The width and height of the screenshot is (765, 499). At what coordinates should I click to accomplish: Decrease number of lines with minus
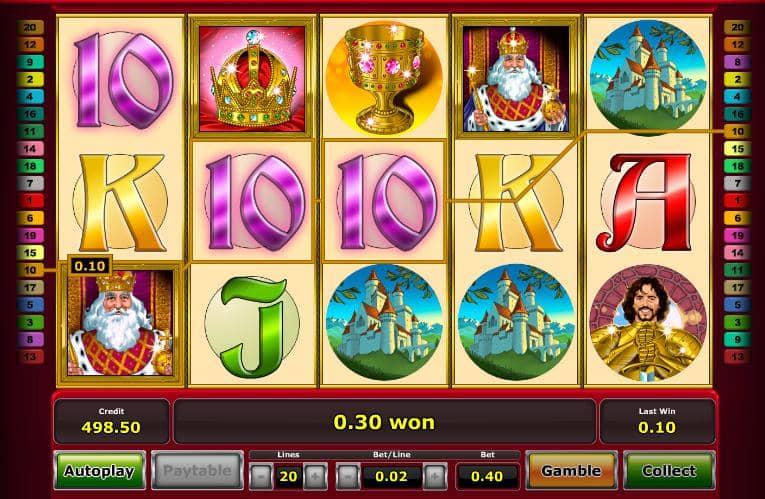coord(261,476)
